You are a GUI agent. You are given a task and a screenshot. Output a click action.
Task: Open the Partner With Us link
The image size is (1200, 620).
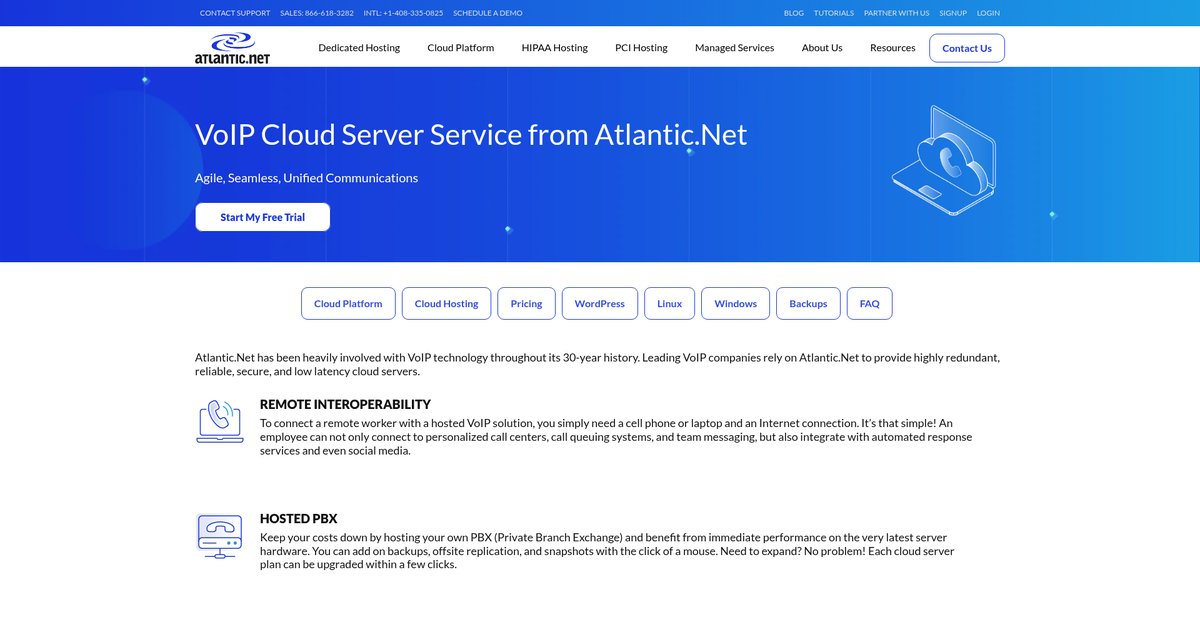897,13
